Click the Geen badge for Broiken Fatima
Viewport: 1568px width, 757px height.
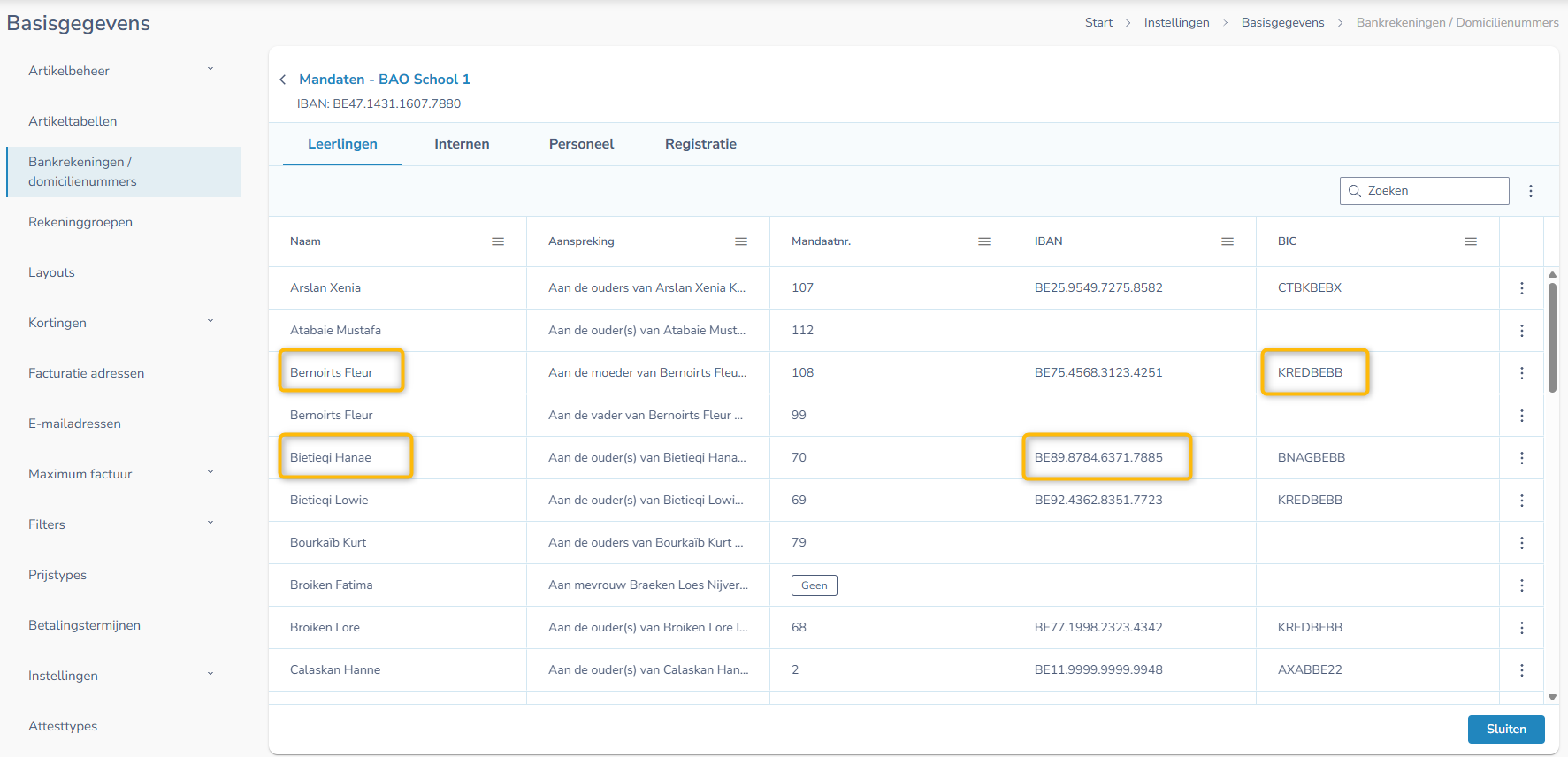click(815, 585)
